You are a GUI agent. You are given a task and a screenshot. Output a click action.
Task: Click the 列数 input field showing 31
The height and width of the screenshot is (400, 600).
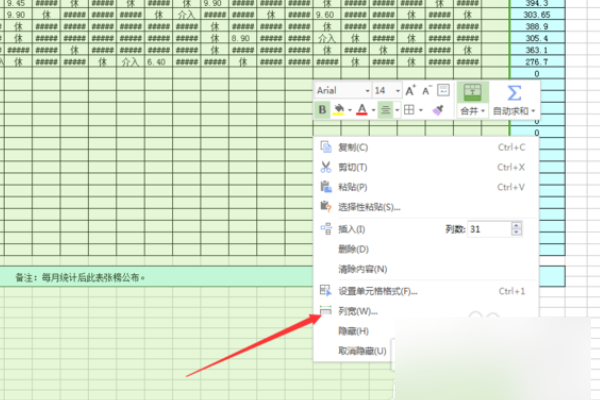pyautogui.click(x=489, y=229)
